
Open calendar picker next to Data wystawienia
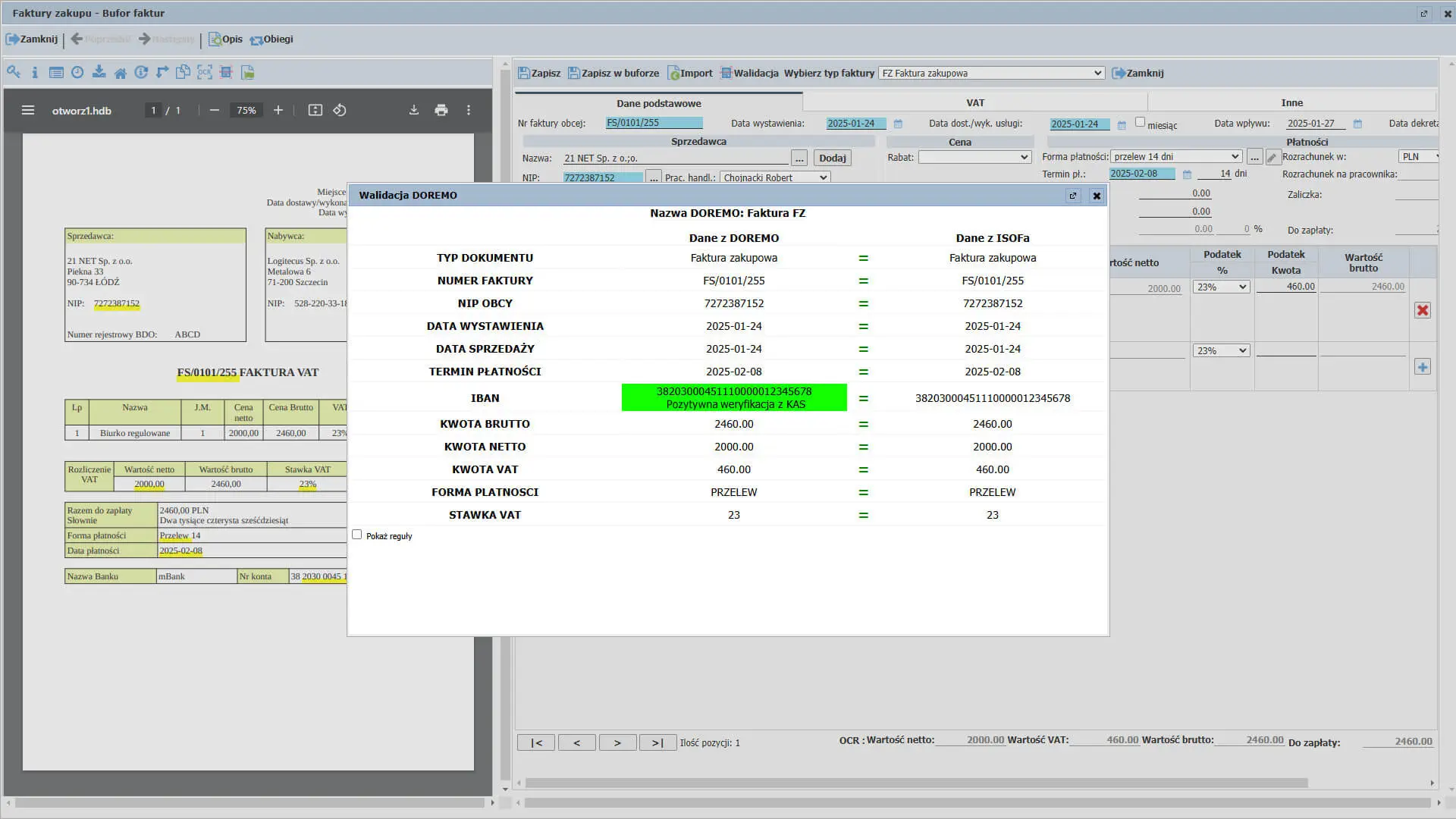(x=898, y=124)
